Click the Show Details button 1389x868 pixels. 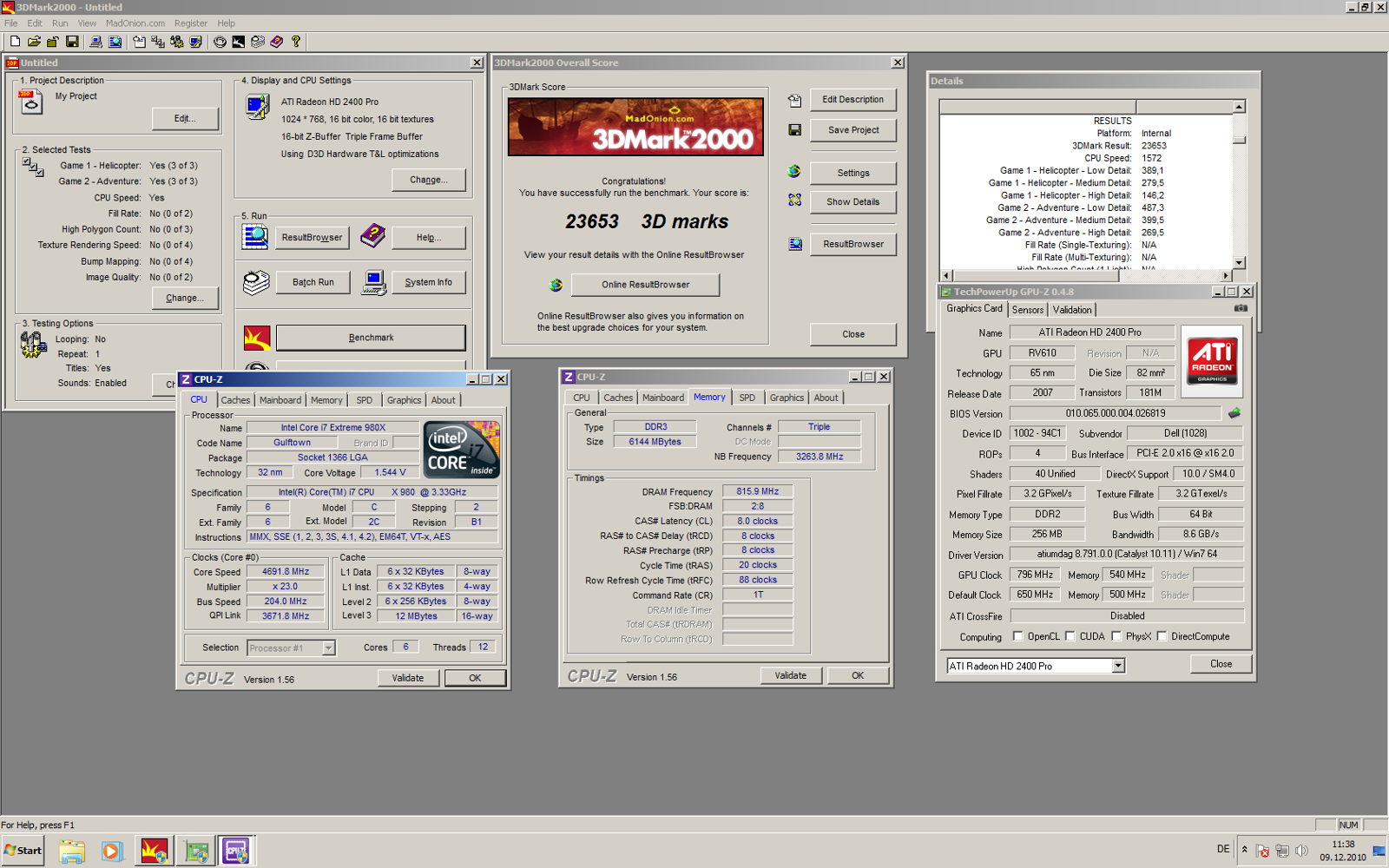(853, 202)
